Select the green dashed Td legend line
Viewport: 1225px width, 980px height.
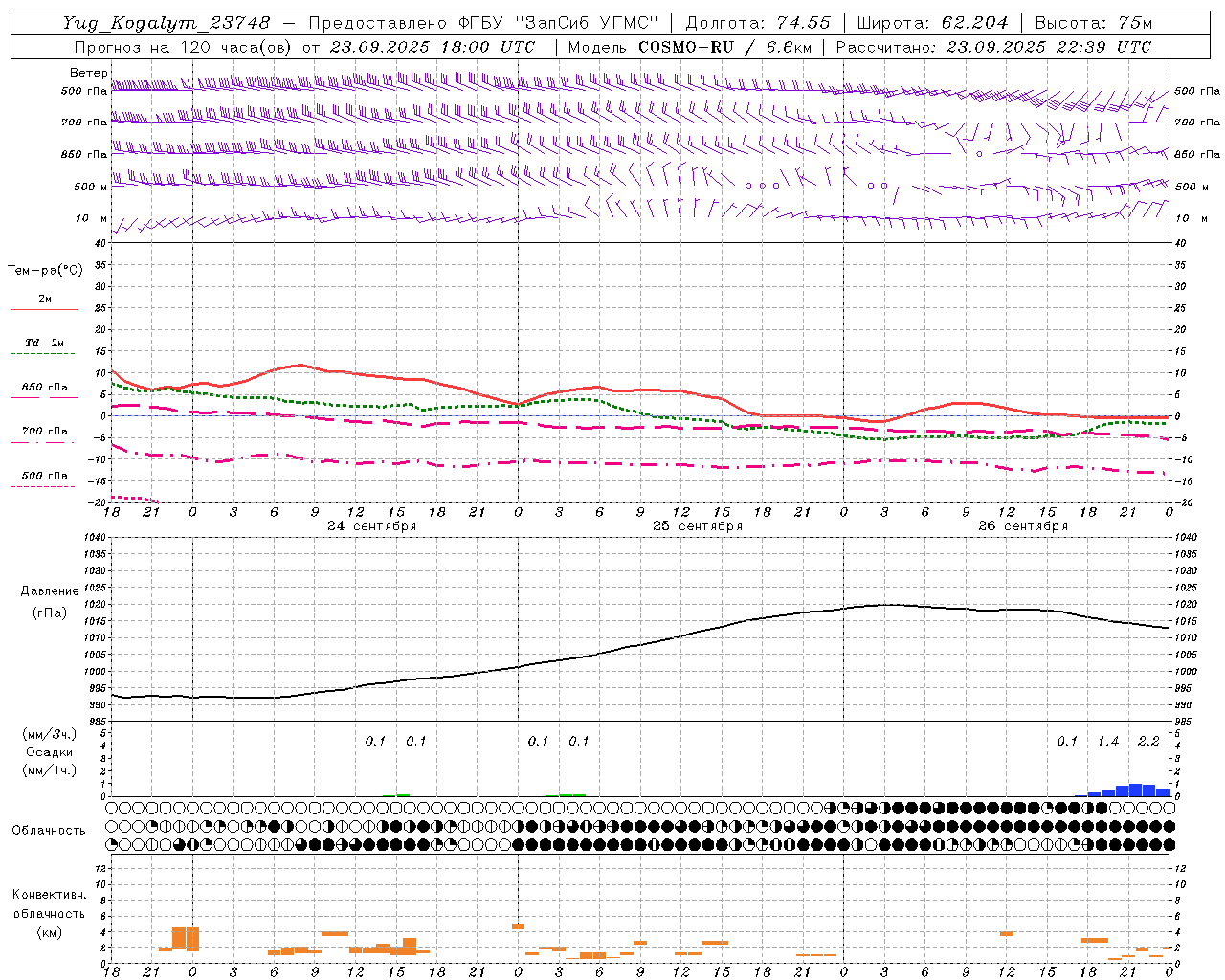pyautogui.click(x=42, y=354)
